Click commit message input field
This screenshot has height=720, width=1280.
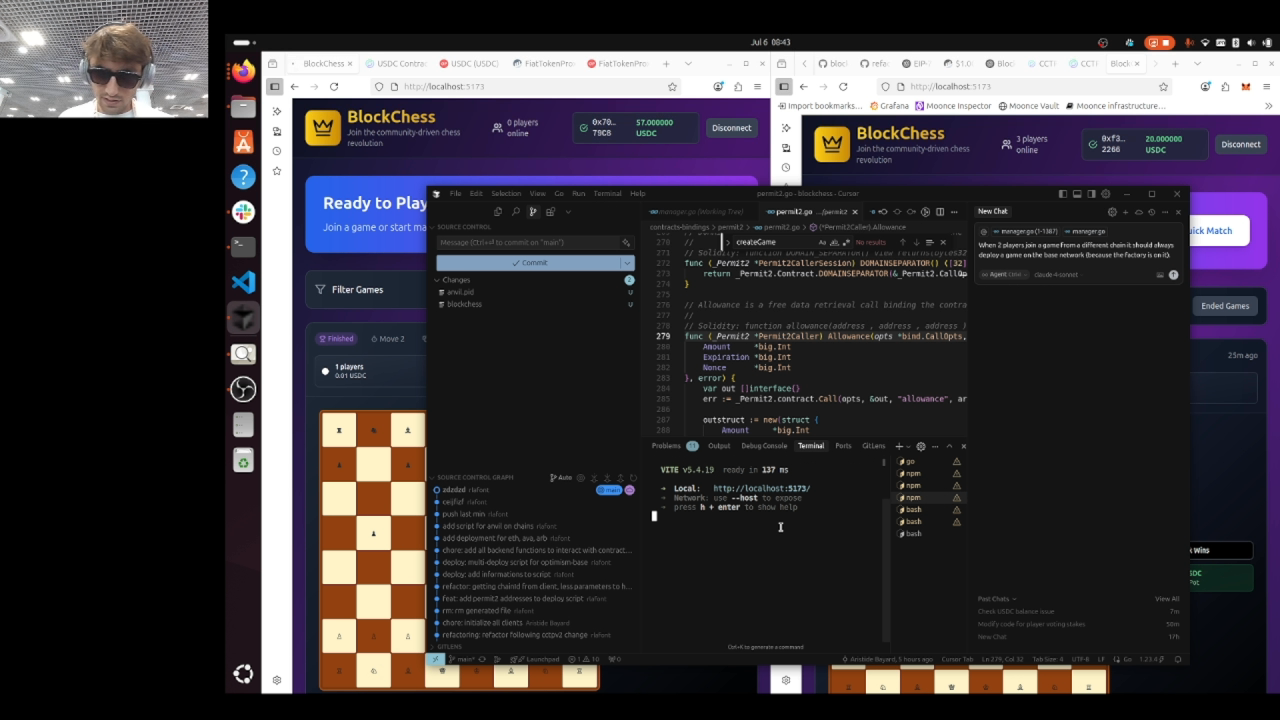coord(529,242)
